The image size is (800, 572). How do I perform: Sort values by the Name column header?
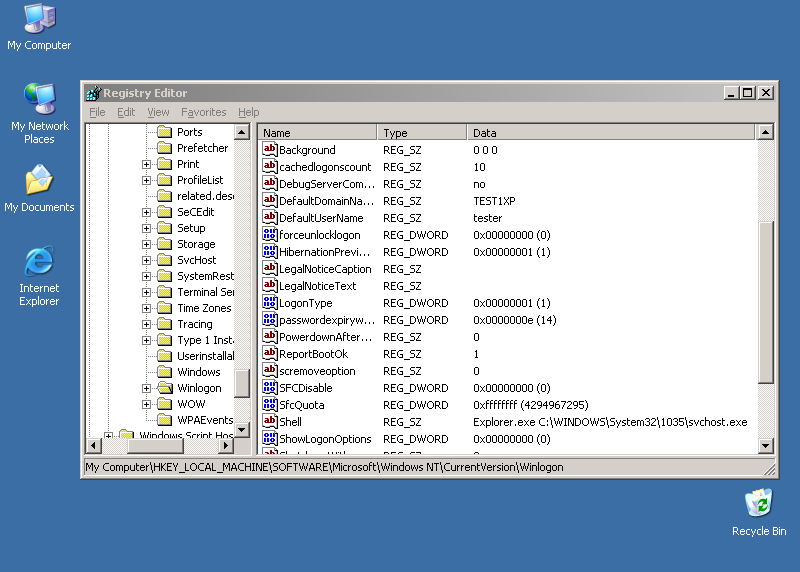(318, 133)
